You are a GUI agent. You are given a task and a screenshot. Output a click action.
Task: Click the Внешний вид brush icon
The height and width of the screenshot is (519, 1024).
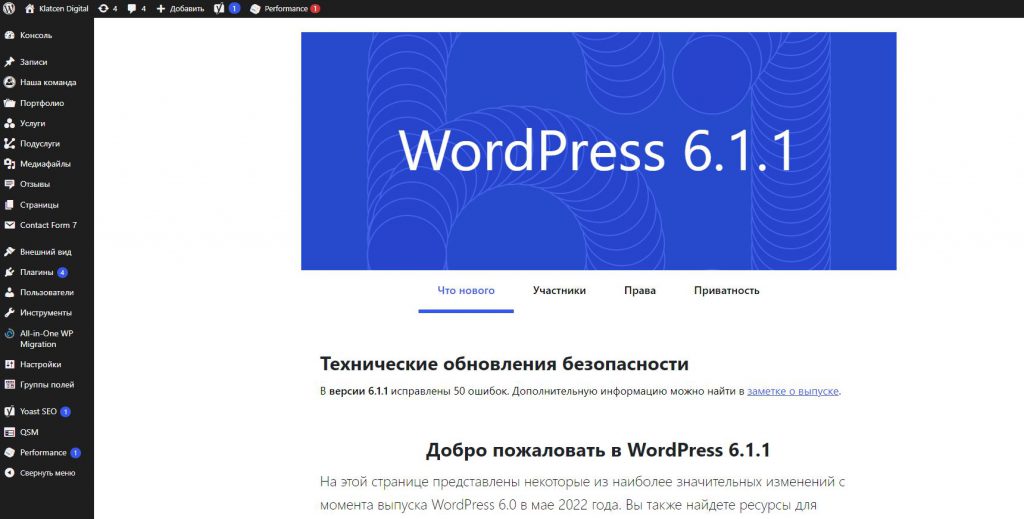point(9,252)
